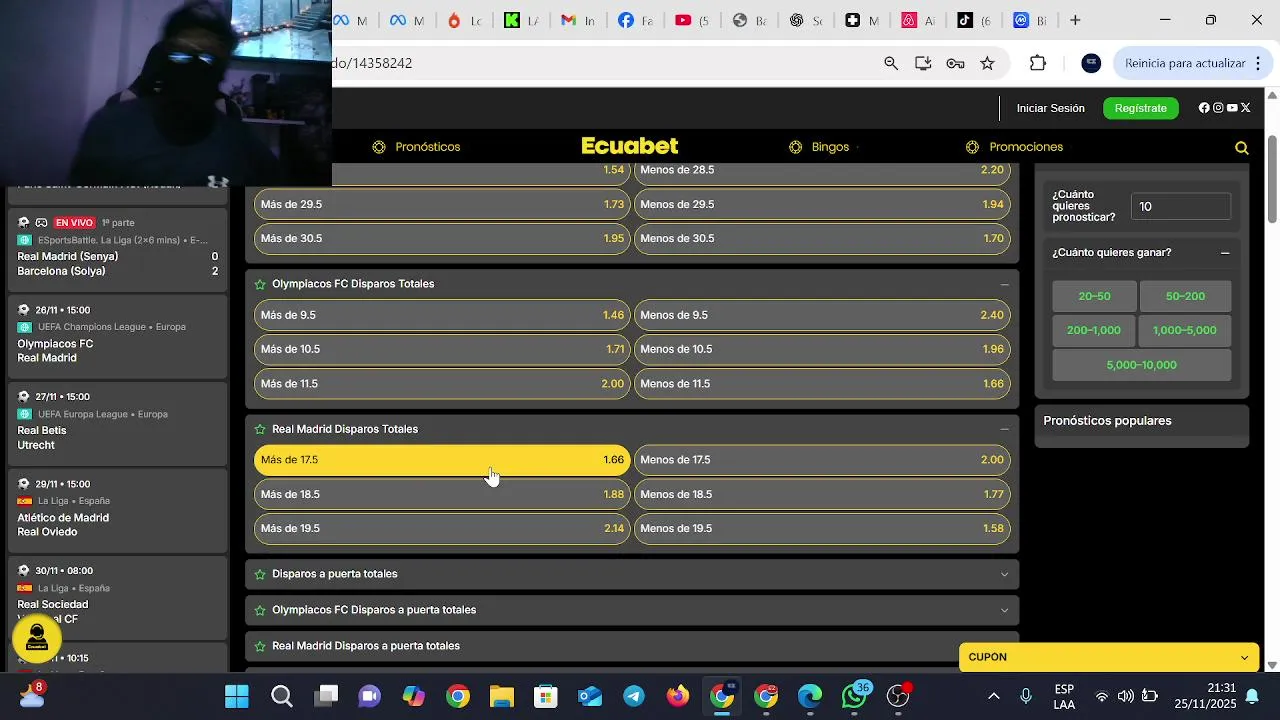The height and width of the screenshot is (720, 1280).
Task: Collapse the ¿Cuánto quieres ganar? panel
Action: point(1225,253)
